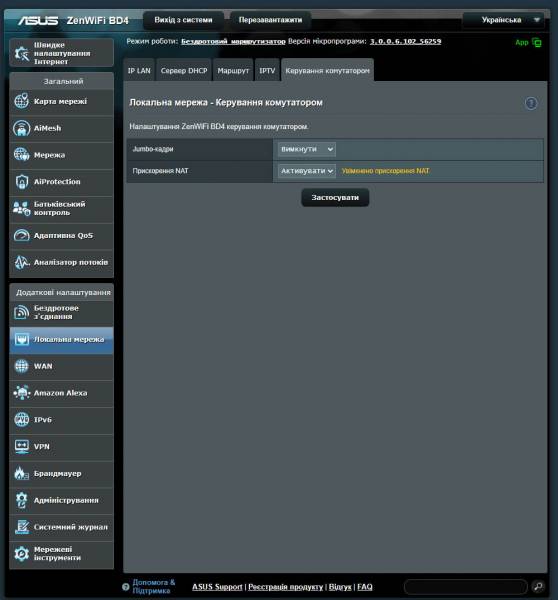This screenshot has width=558, height=600.
Task: Open the FAQ link
Action: click(365, 587)
